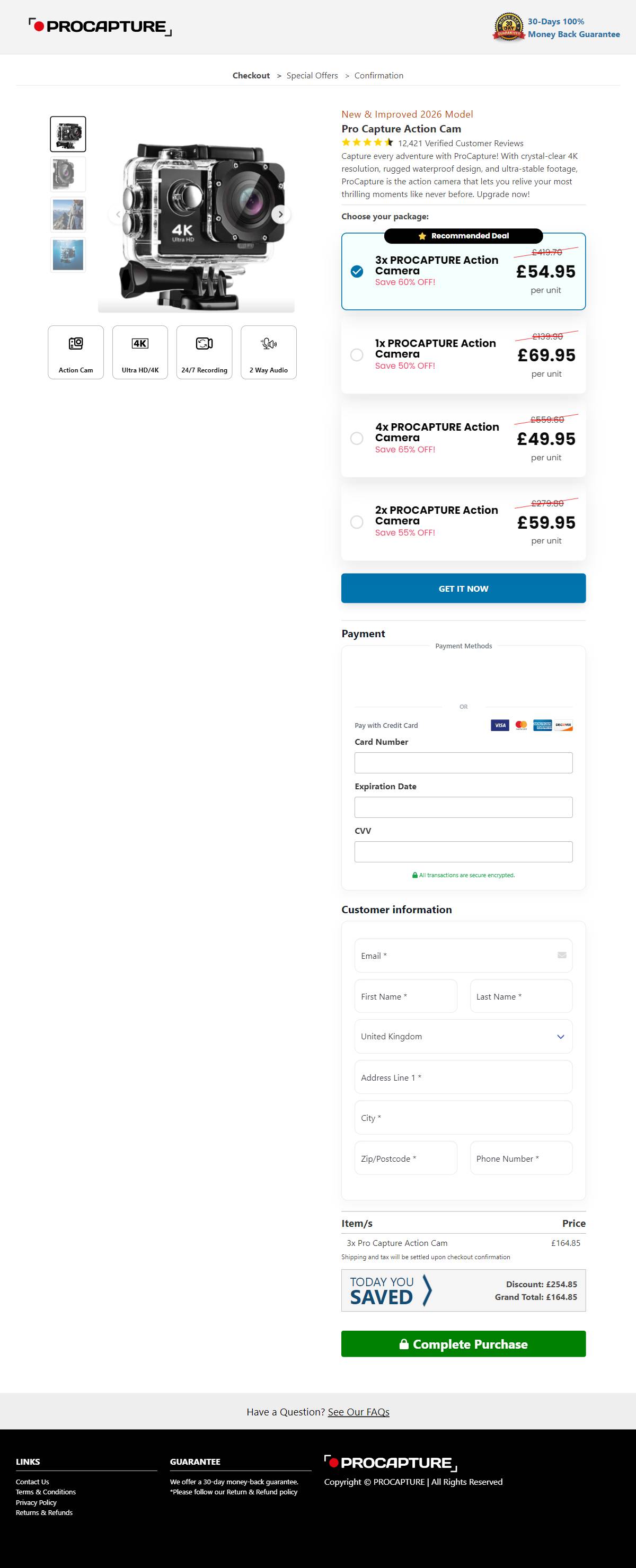Click the 2 Way Audio microphone icon
Image resolution: width=636 pixels, height=1568 pixels.
[x=269, y=344]
